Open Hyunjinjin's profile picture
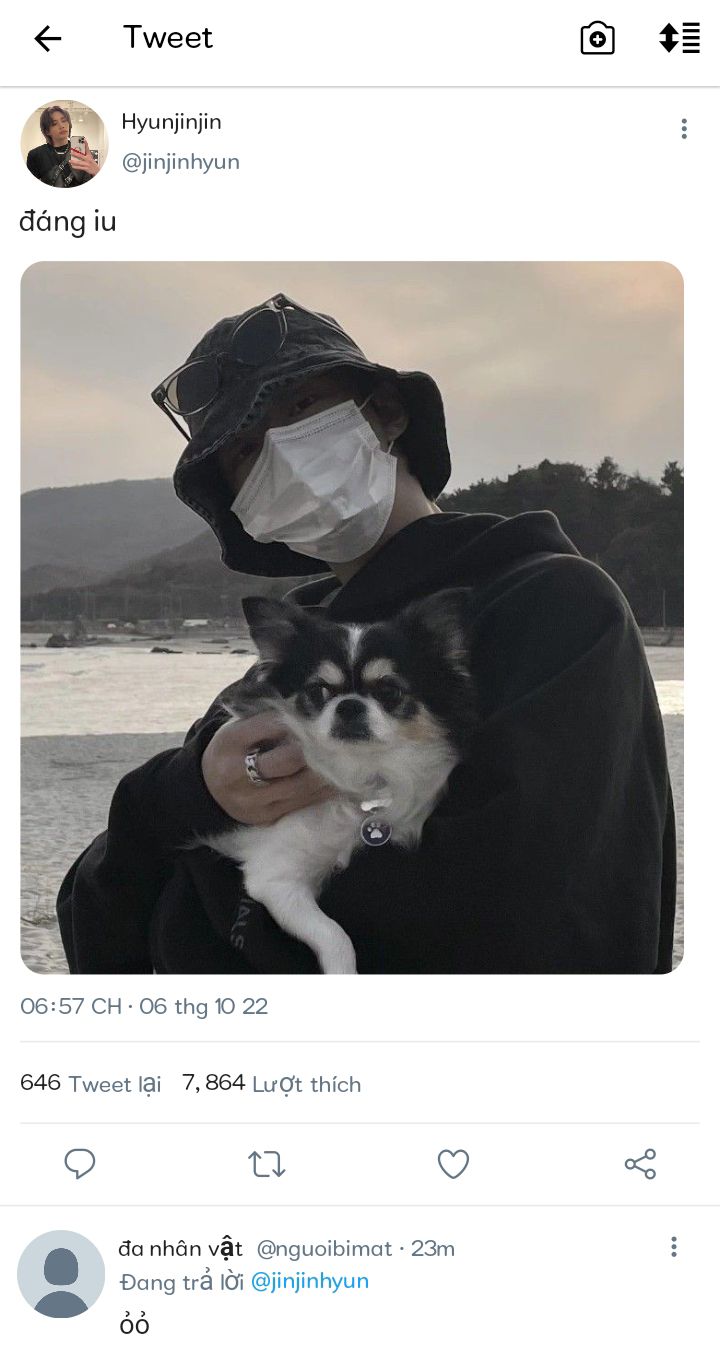The height and width of the screenshot is (1352, 720). coord(64,144)
